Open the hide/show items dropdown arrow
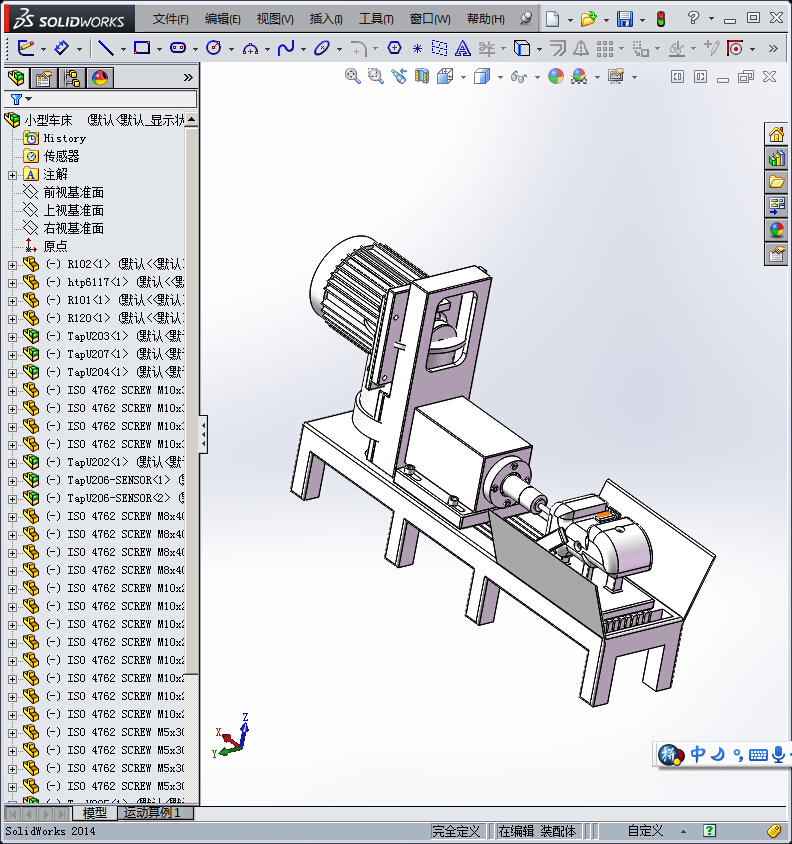The width and height of the screenshot is (792, 844). pyautogui.click(x=537, y=78)
